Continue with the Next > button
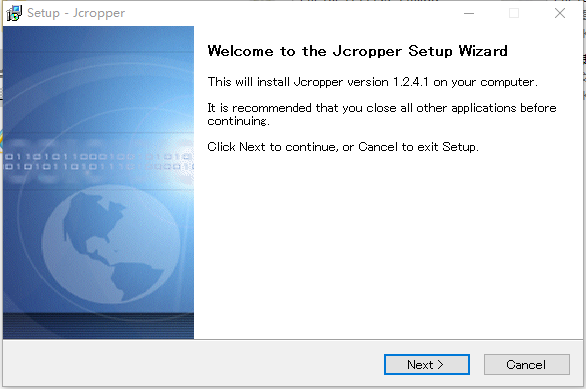The width and height of the screenshot is (586, 389). pos(426,364)
